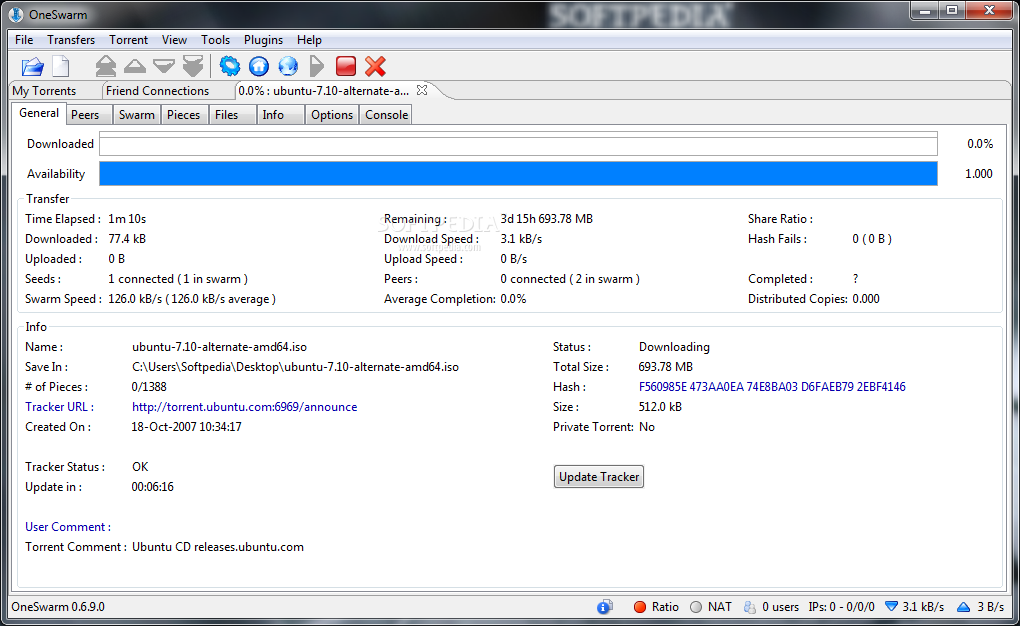The image size is (1020, 626).
Task: Open the Help menu
Action: point(310,40)
